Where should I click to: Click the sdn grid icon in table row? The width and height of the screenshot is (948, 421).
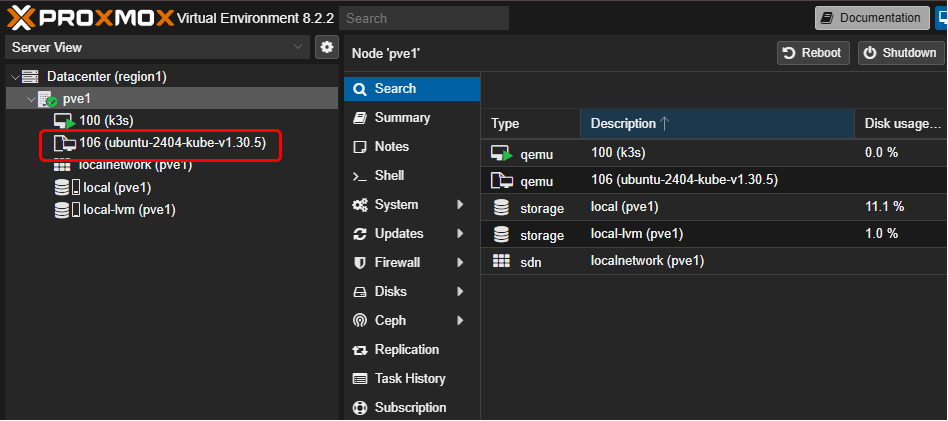click(501, 261)
